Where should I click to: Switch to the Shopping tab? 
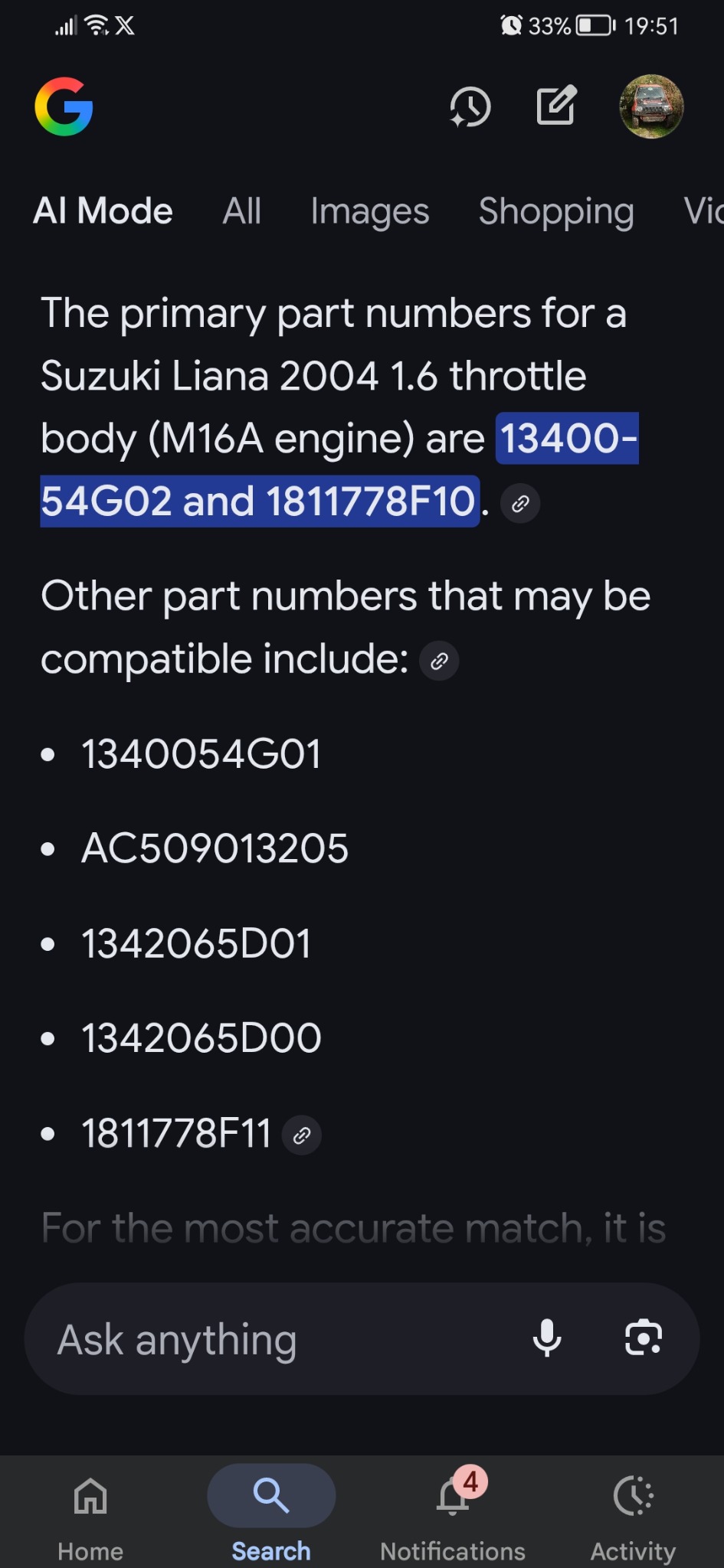click(x=556, y=211)
